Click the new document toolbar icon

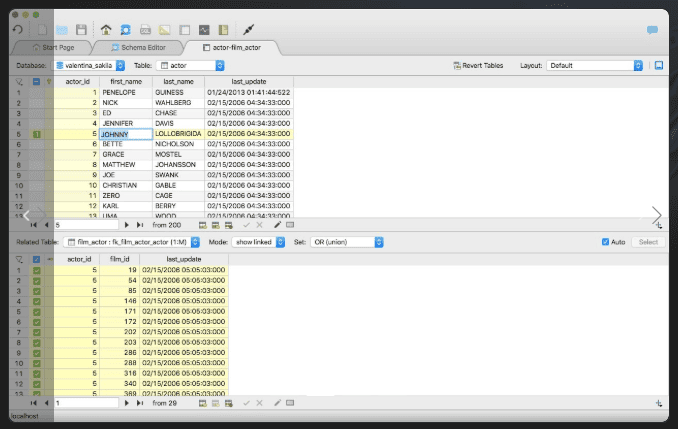[42, 29]
